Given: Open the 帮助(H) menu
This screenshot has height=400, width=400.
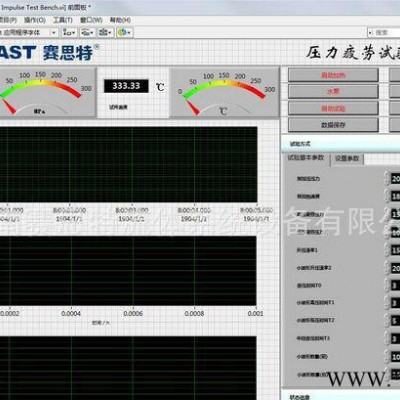Looking at the screenshot, I should [x=120, y=20].
